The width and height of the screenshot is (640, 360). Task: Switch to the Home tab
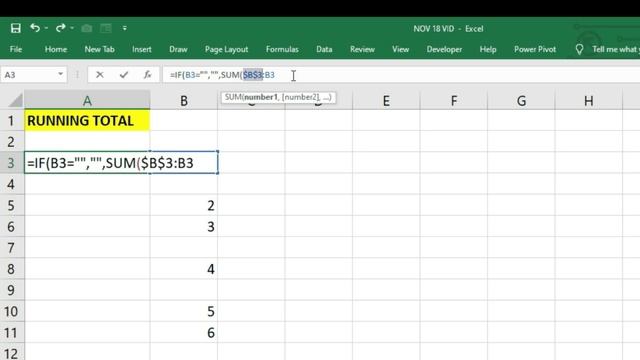pyautogui.click(x=56, y=49)
